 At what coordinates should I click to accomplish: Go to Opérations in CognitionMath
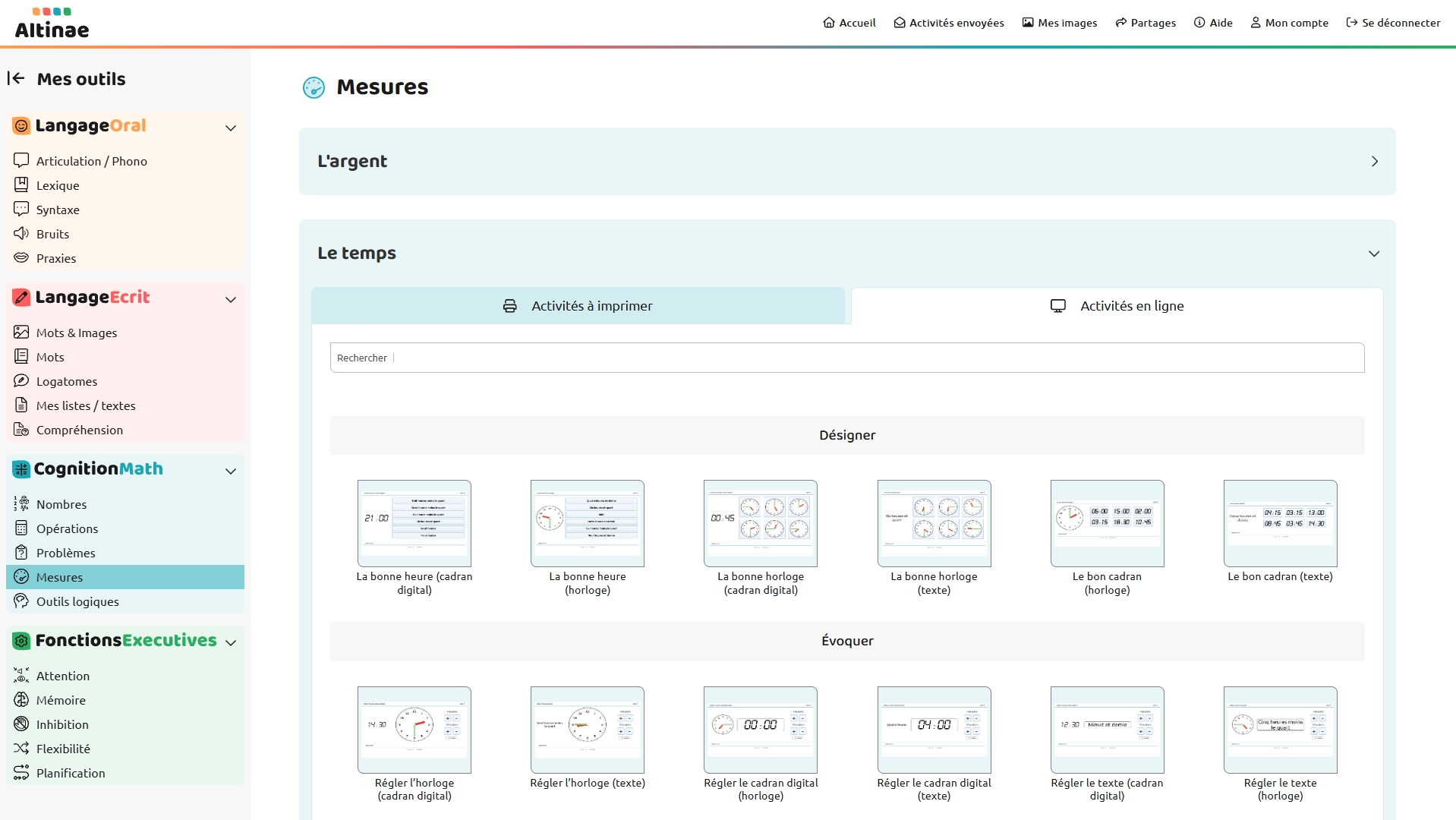(67, 528)
